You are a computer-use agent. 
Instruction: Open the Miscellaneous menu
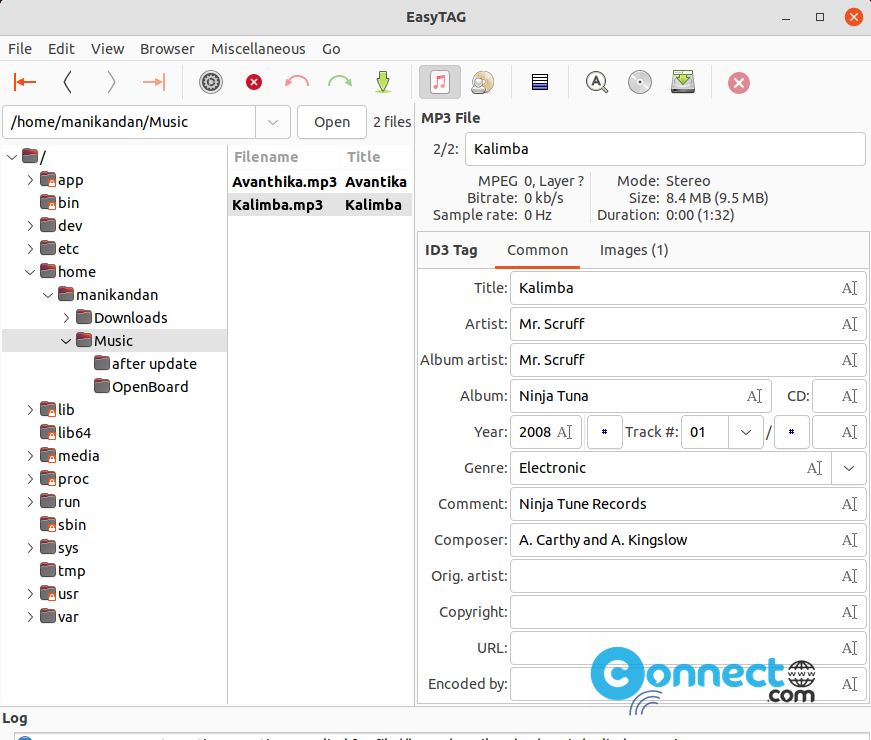pyautogui.click(x=258, y=49)
